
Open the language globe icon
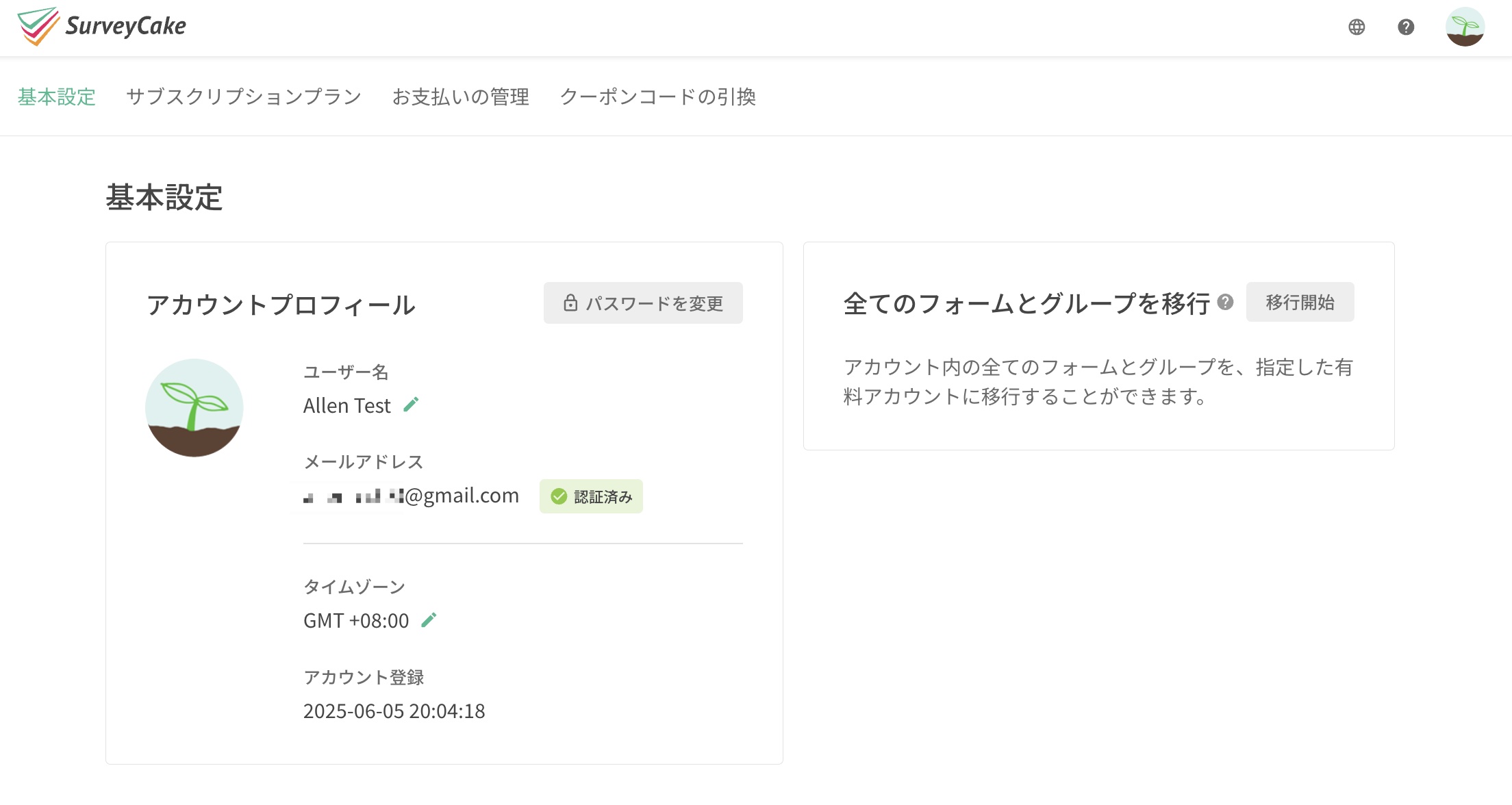(1357, 27)
